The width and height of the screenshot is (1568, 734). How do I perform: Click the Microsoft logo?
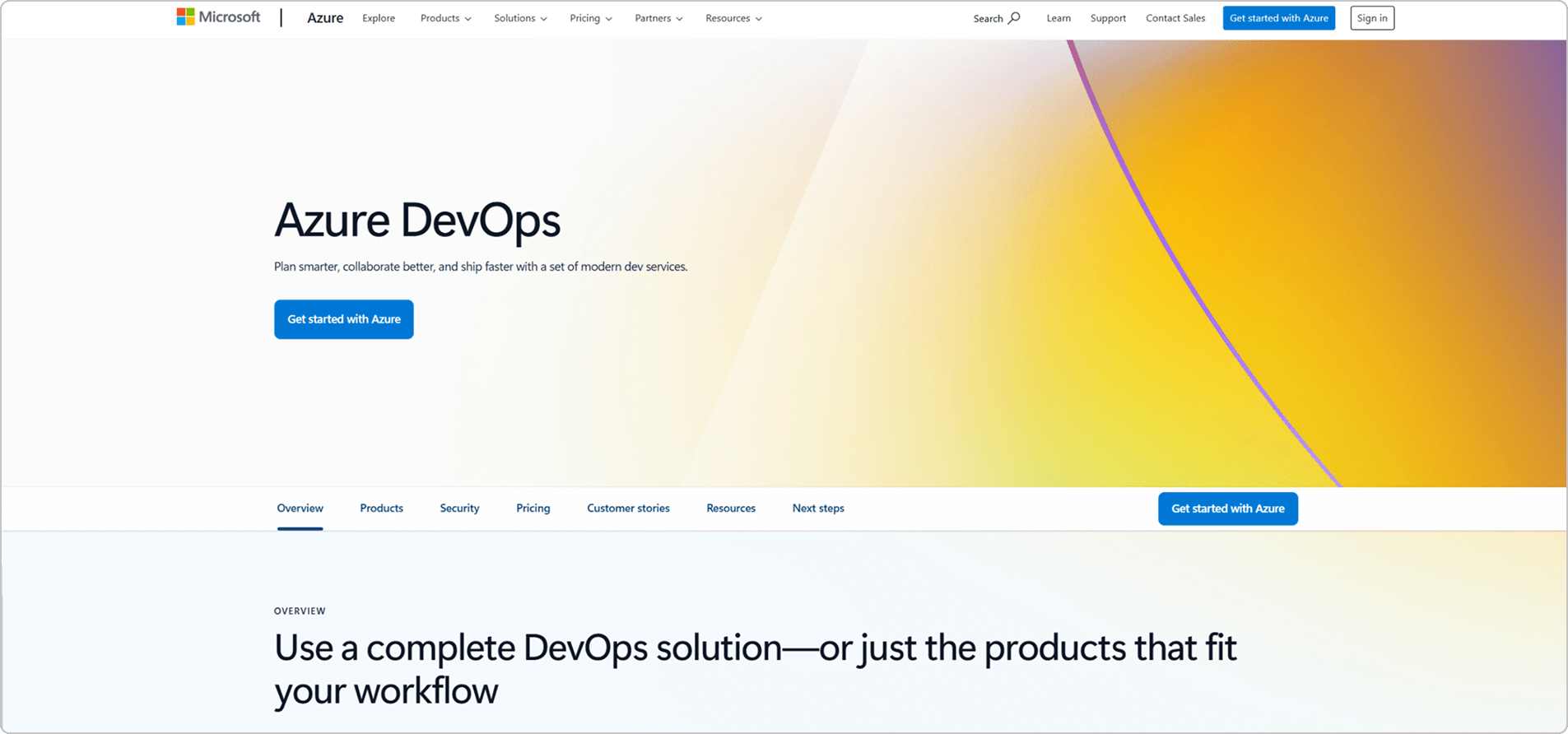click(218, 17)
